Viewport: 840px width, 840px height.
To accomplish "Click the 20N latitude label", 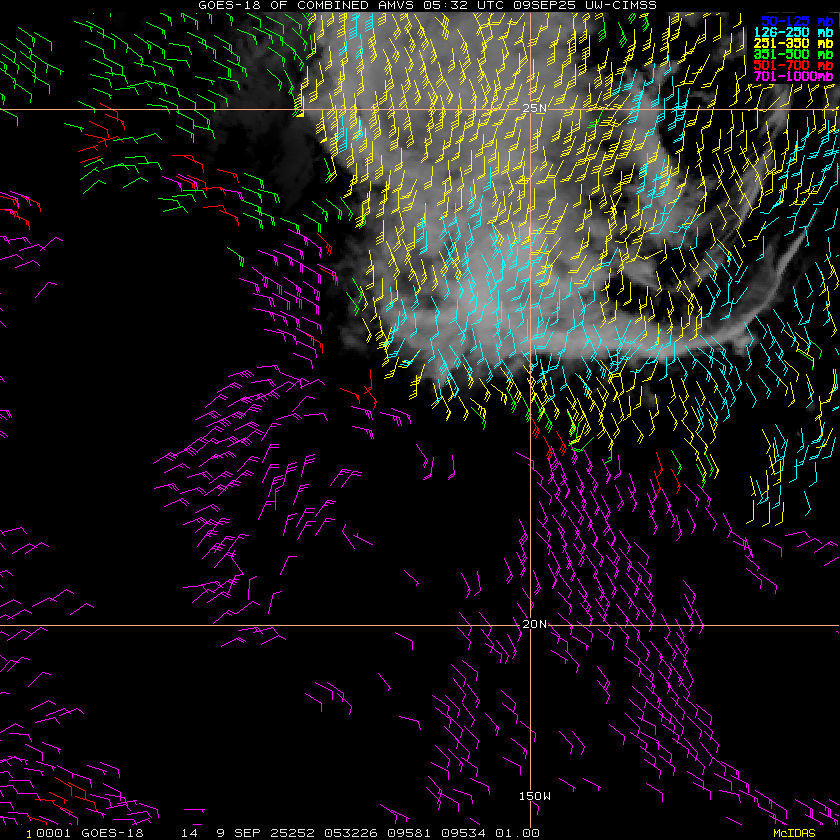I will pyautogui.click(x=535, y=624).
